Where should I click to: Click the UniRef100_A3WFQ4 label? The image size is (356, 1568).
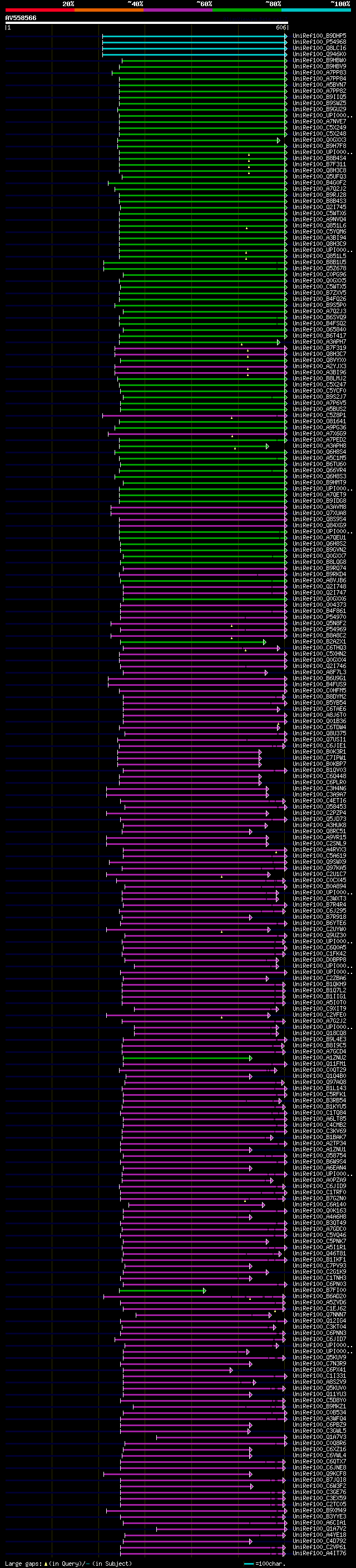point(319,1418)
